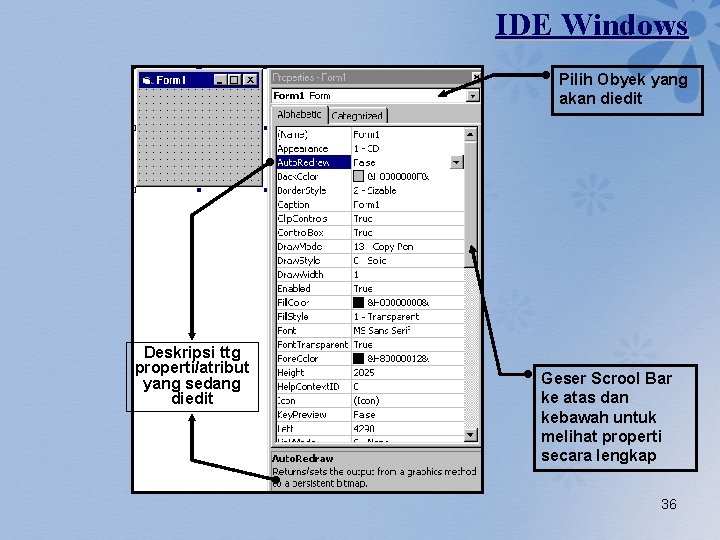Select the Height property
720x540 pixels.
point(314,373)
